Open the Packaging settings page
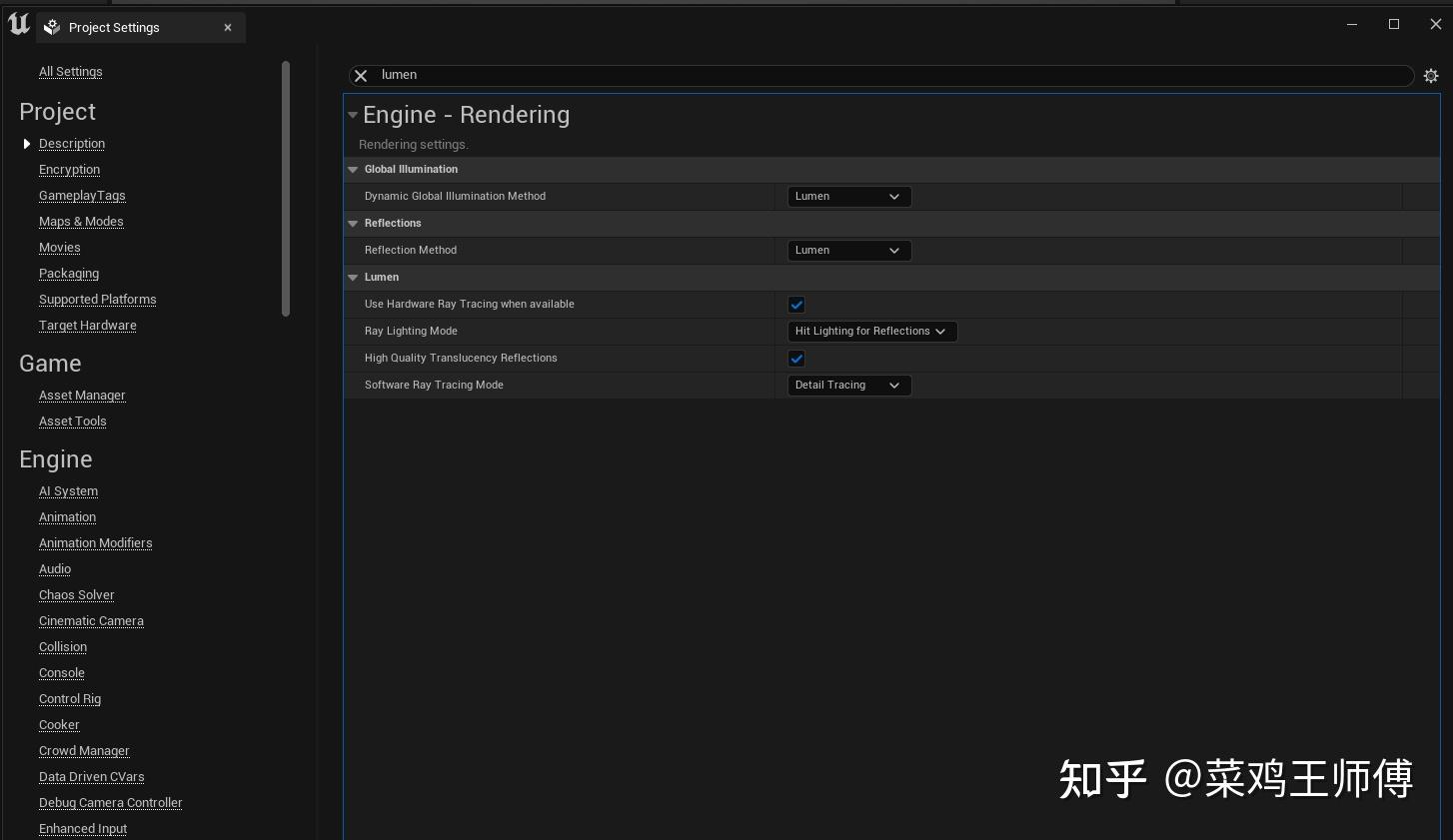The image size is (1453, 840). coord(68,273)
